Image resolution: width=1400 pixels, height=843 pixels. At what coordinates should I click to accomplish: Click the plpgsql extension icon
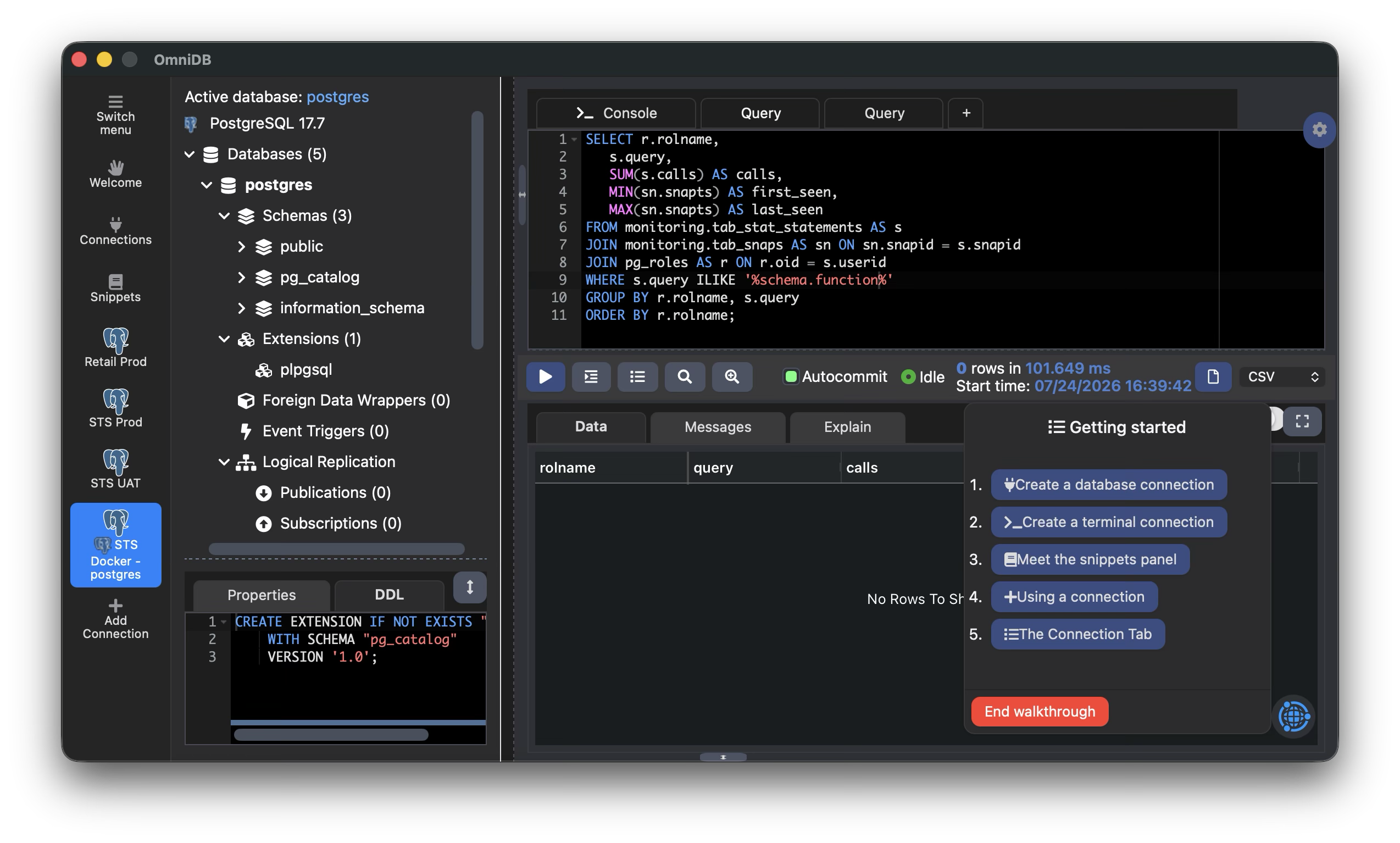click(x=263, y=370)
